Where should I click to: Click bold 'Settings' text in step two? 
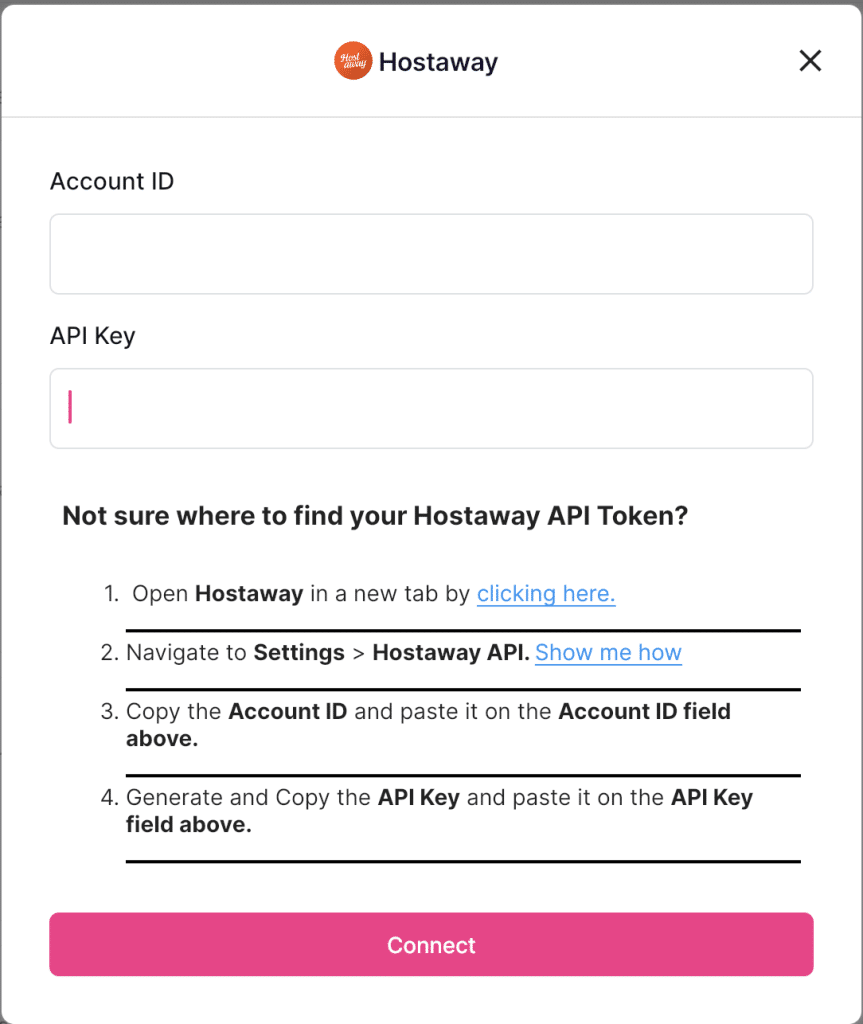tap(299, 653)
